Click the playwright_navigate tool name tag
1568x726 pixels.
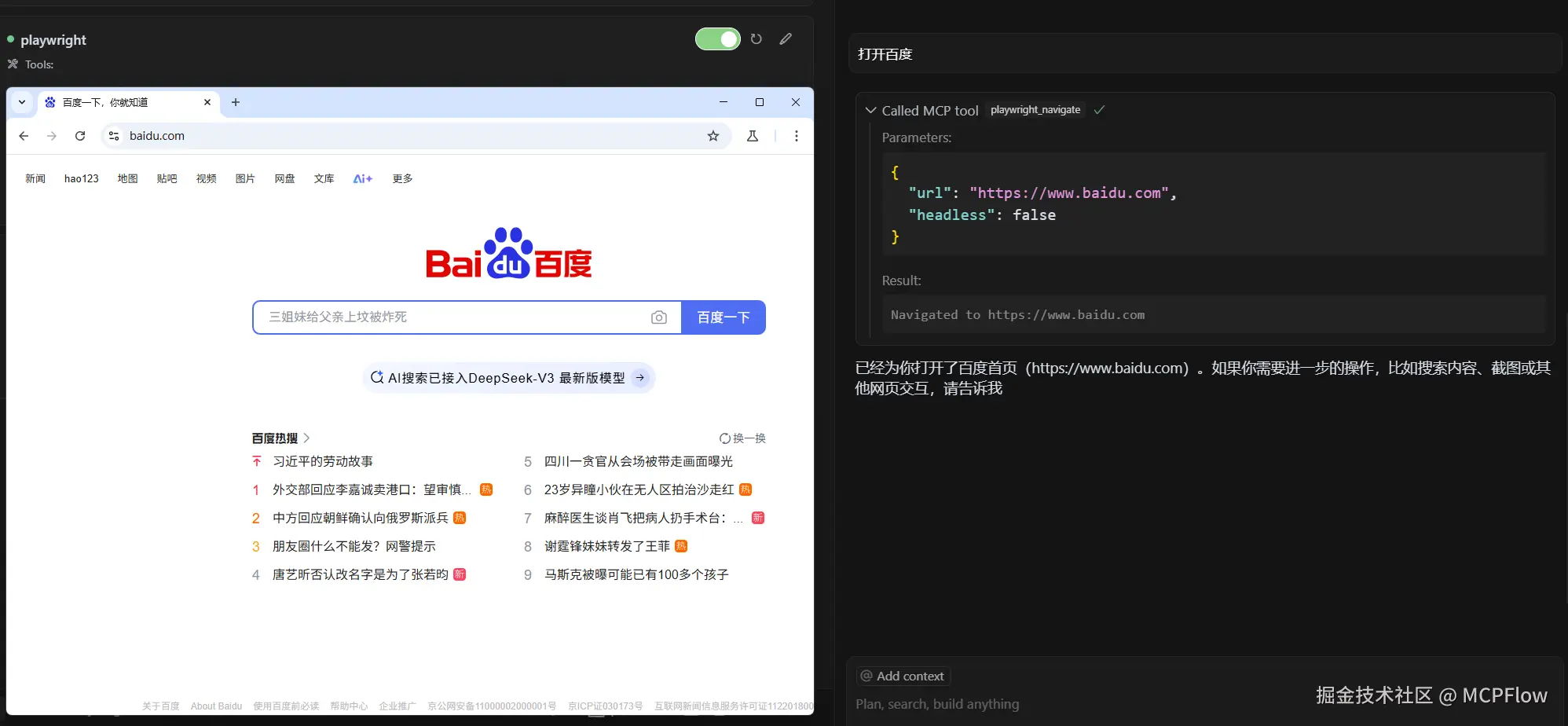point(1035,110)
